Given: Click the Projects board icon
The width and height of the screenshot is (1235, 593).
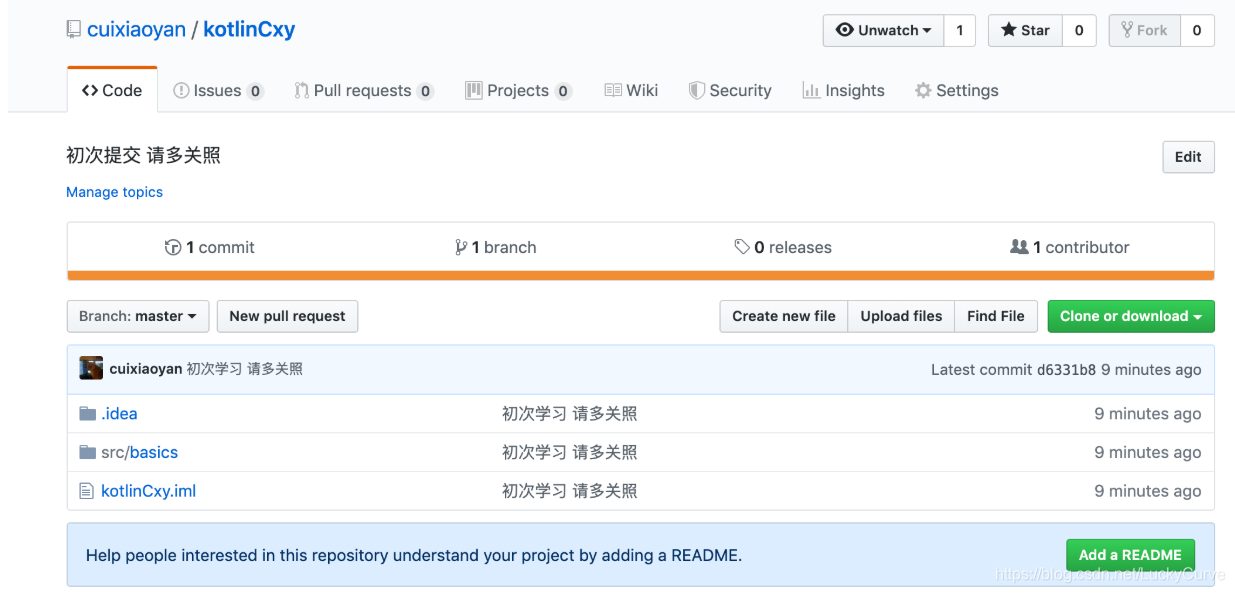Looking at the screenshot, I should [474, 90].
